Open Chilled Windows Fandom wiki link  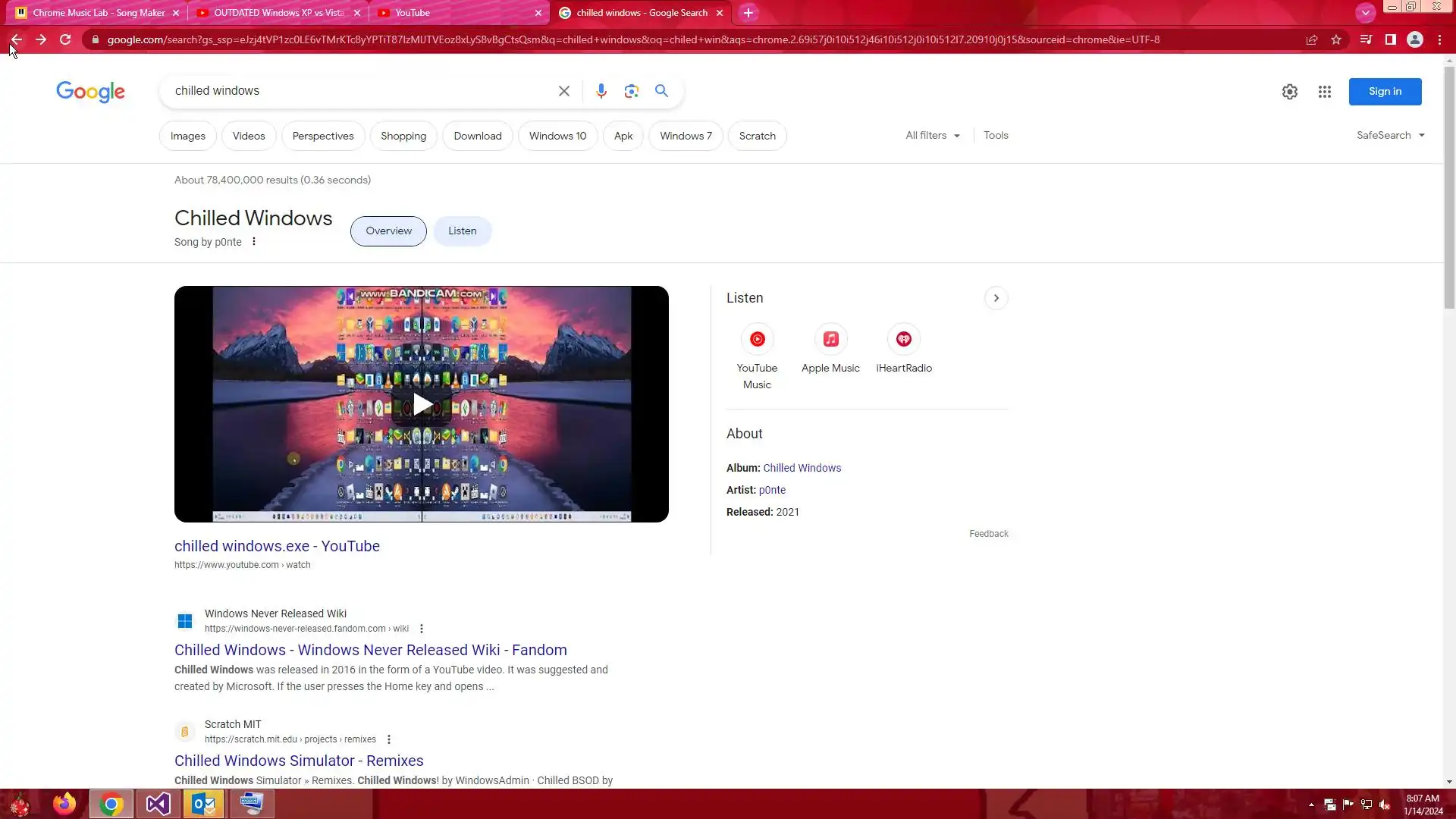pyautogui.click(x=370, y=650)
